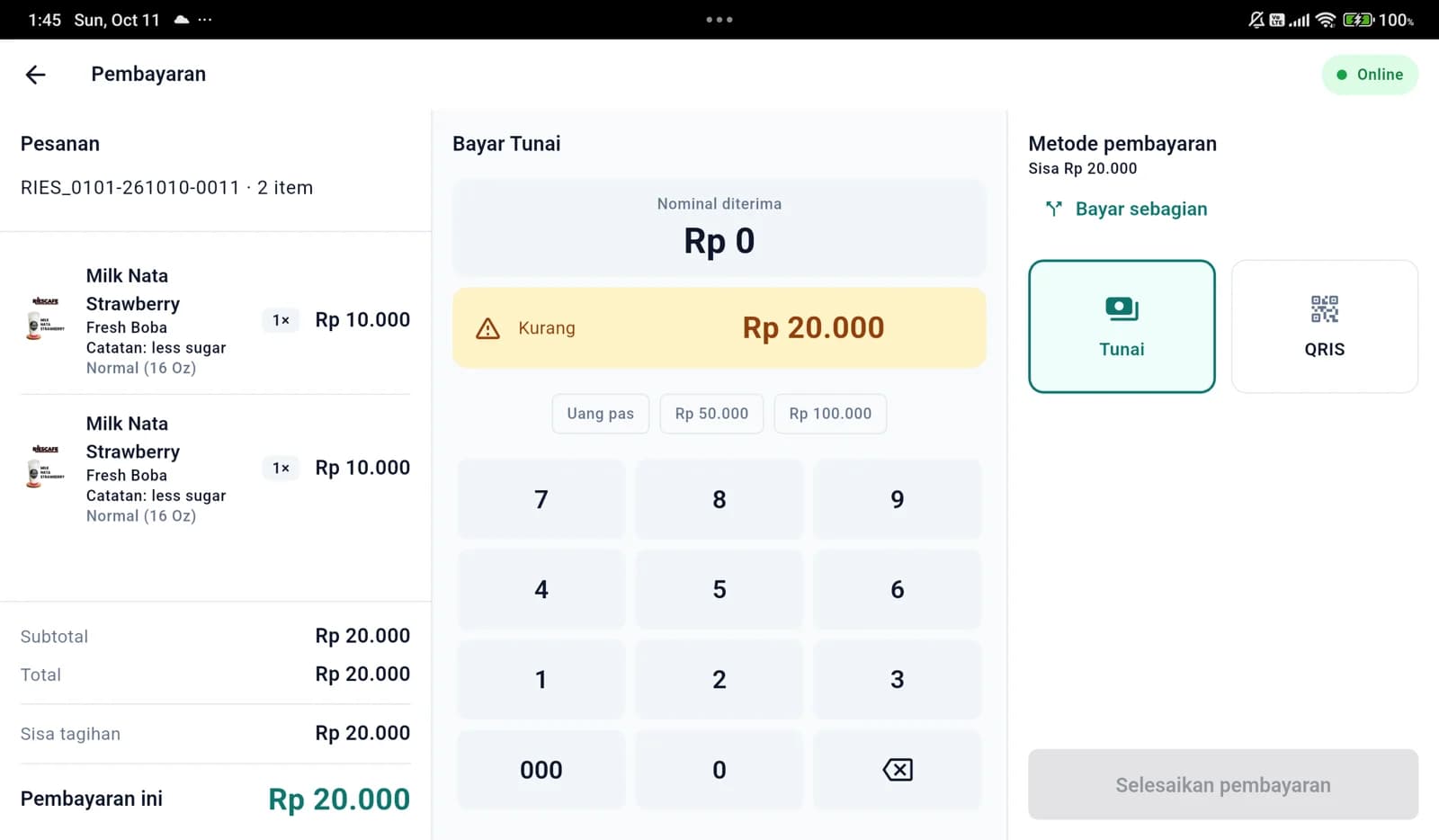Screen dimensions: 1439x840
Task: Click the QRIS QR code icon
Action: [x=1325, y=309]
